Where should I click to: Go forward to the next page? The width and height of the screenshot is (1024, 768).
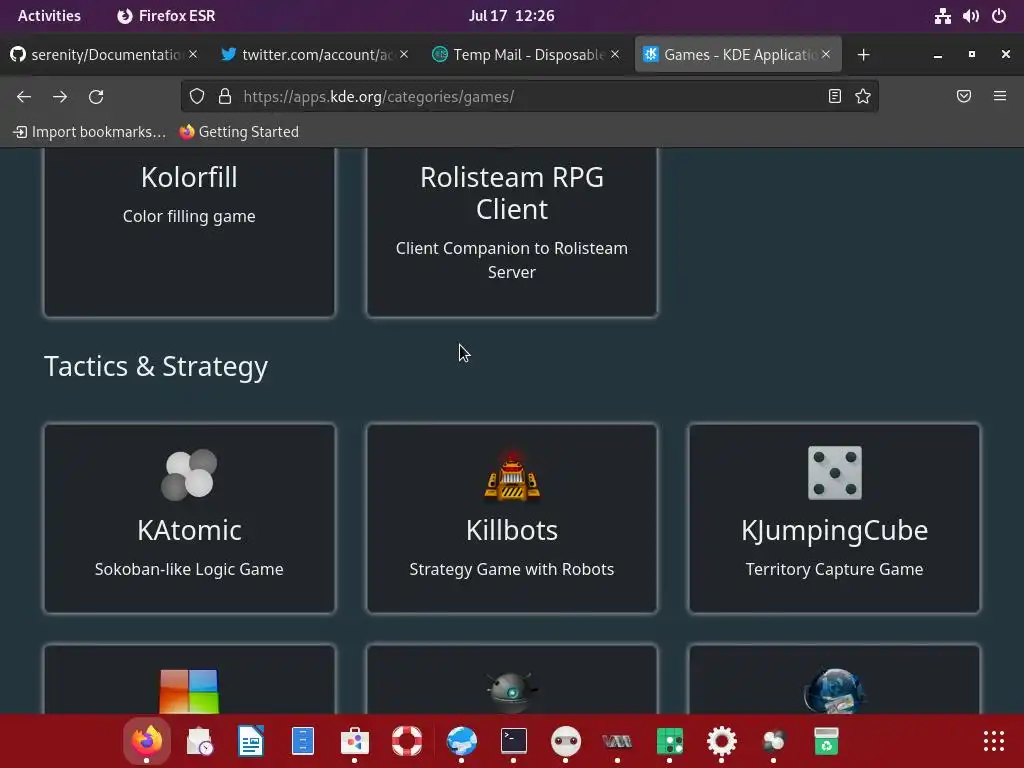60,97
